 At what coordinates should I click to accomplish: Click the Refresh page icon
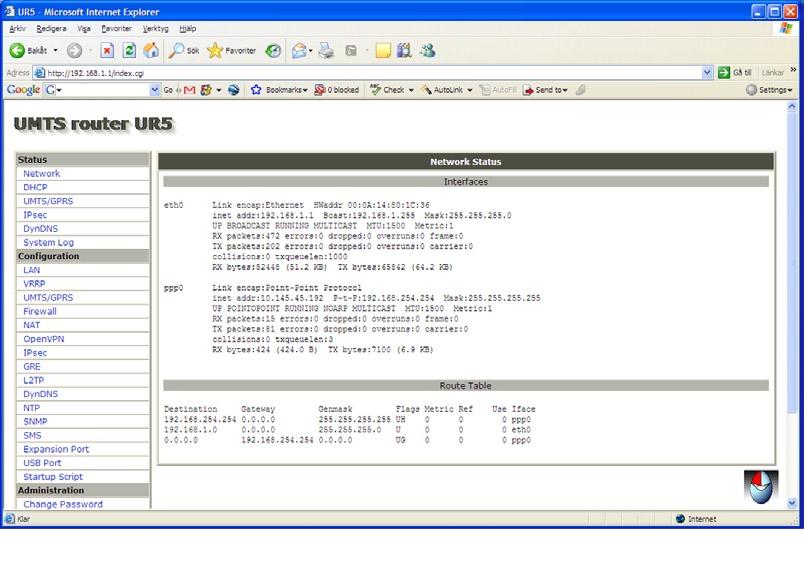coord(129,50)
